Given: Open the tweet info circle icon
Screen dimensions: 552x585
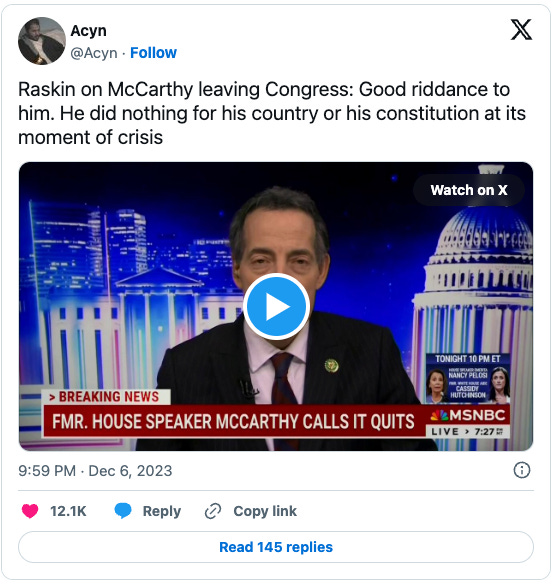Looking at the screenshot, I should tap(521, 470).
